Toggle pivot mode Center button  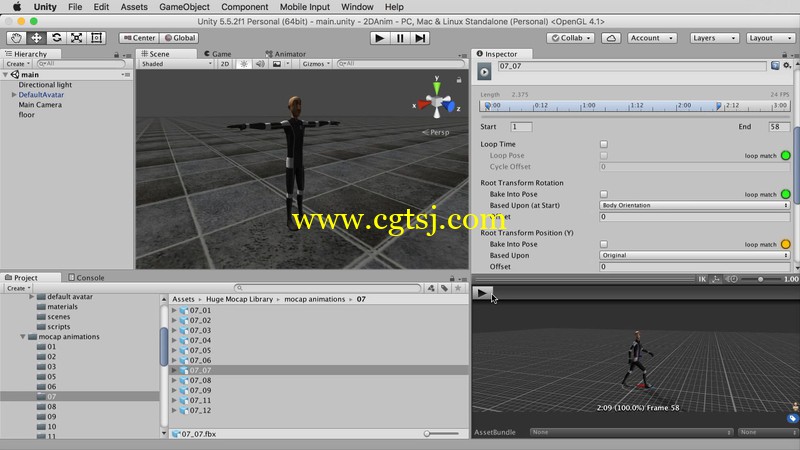(139, 38)
